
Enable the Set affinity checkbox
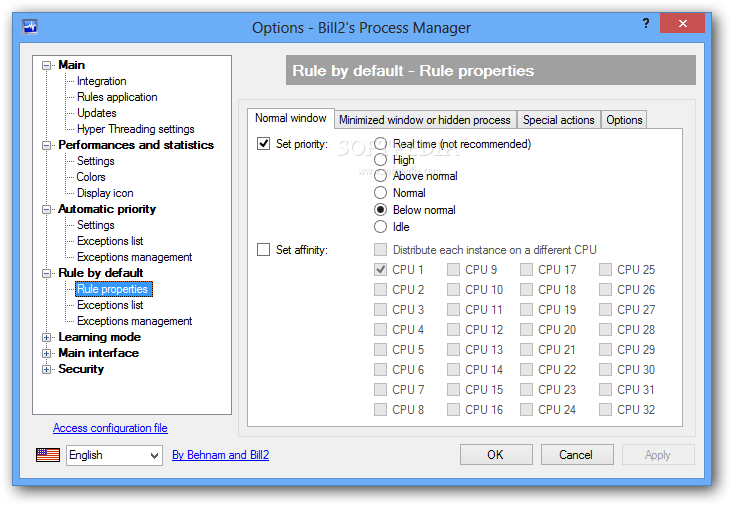[264, 250]
